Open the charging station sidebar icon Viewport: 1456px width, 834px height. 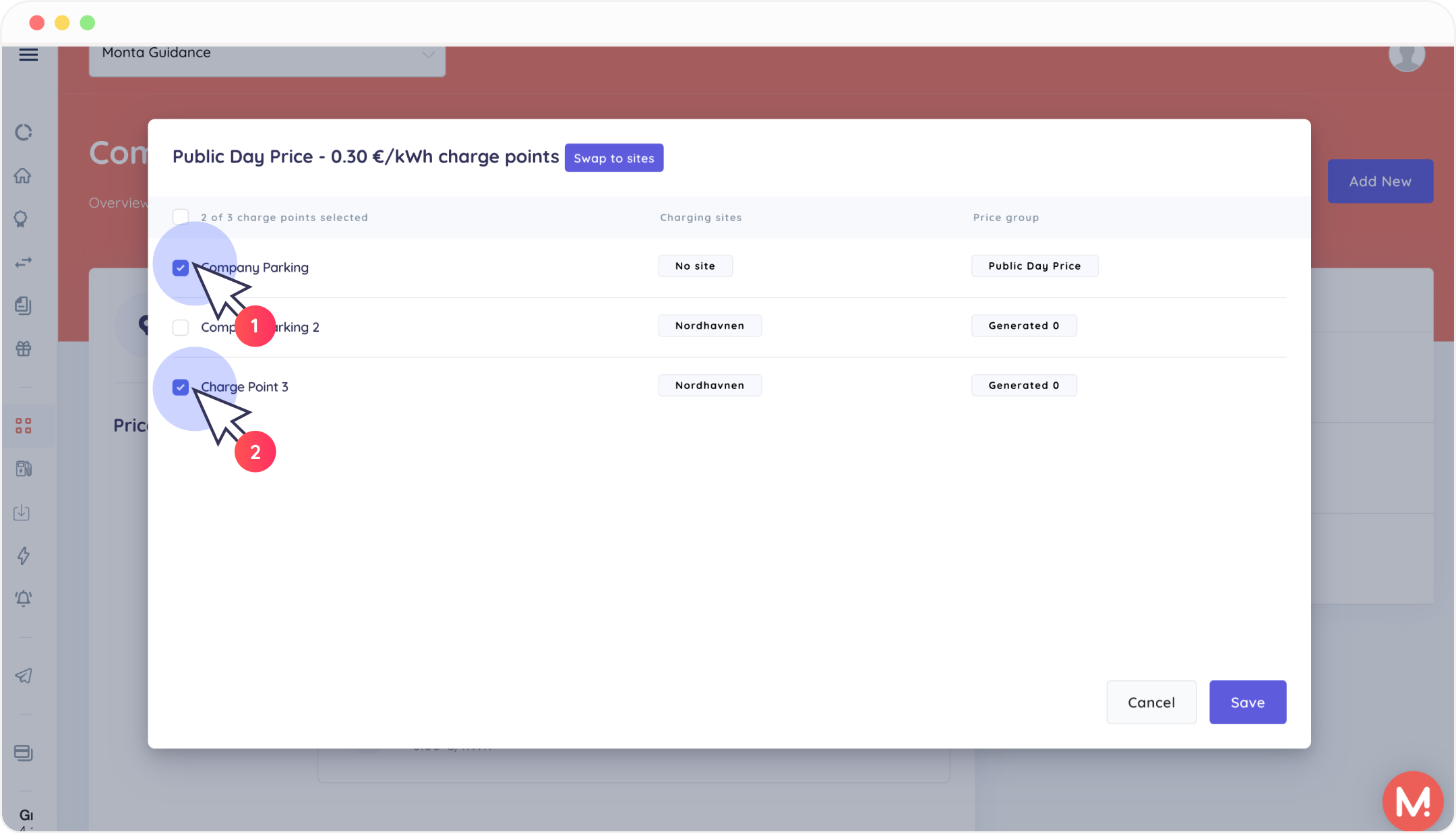pyautogui.click(x=24, y=469)
